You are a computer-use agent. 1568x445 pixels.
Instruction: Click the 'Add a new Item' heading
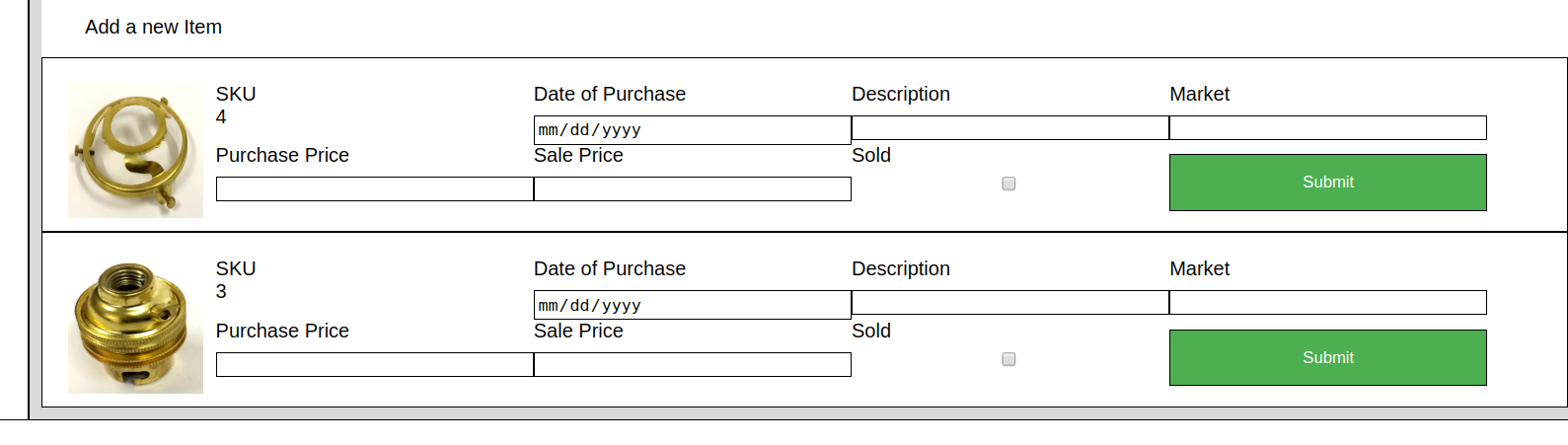(x=153, y=28)
